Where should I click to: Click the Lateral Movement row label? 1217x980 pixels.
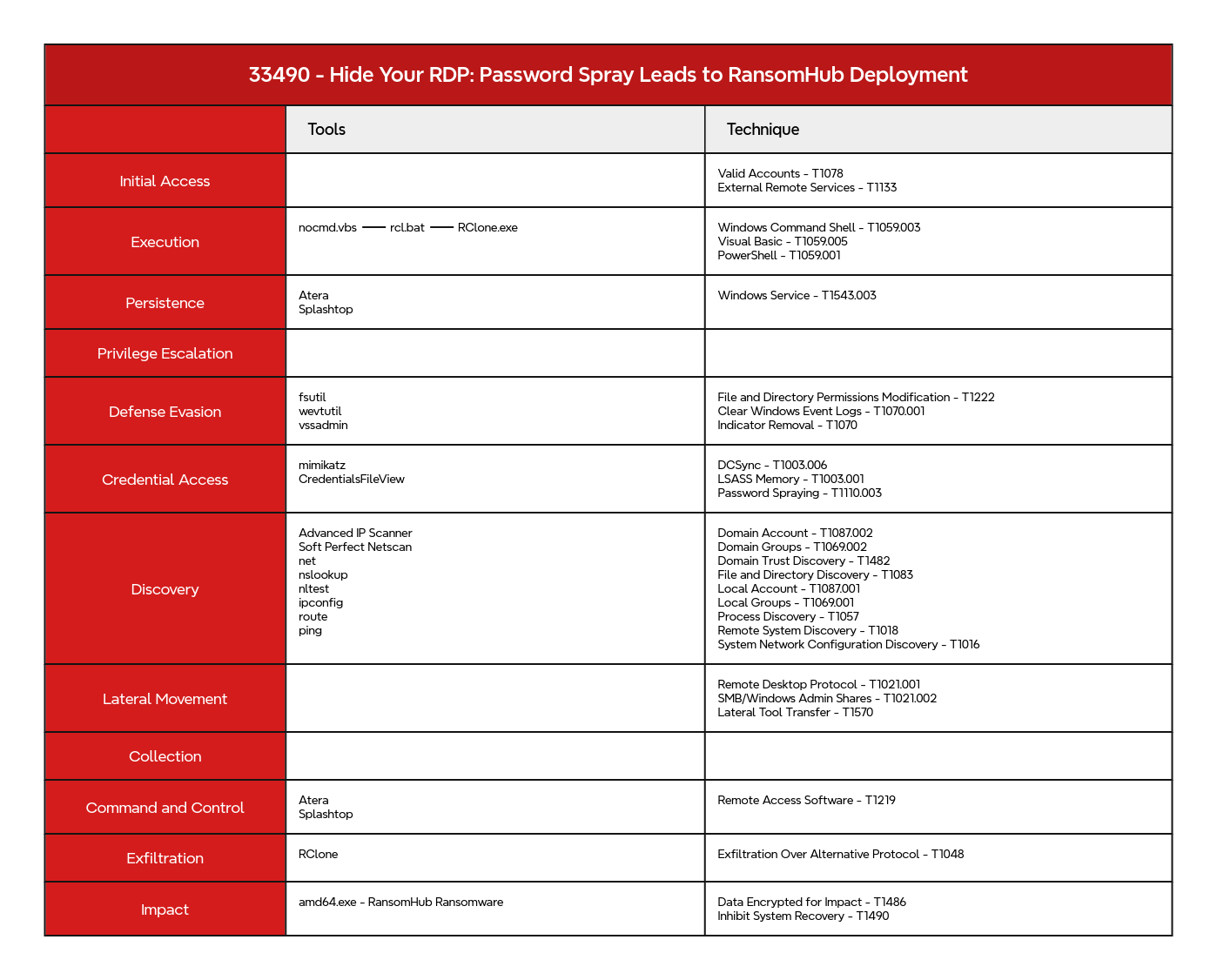[x=165, y=699]
